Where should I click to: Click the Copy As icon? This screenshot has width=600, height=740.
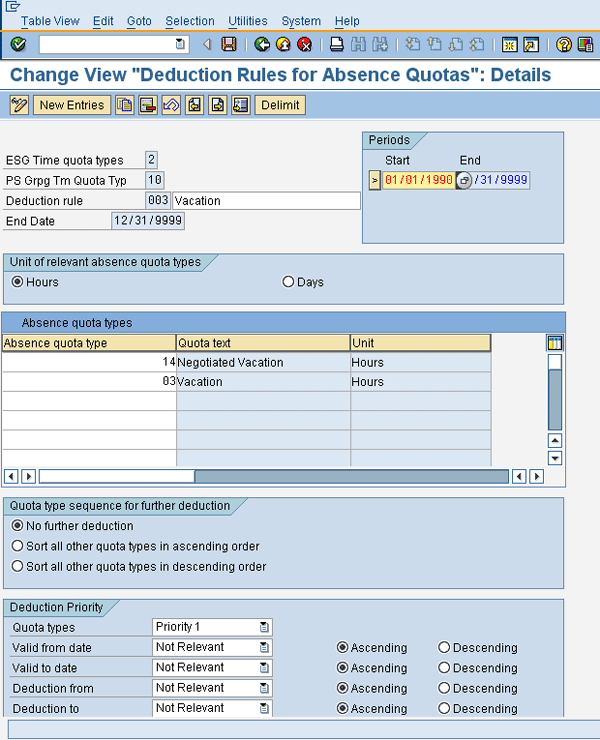click(x=125, y=105)
